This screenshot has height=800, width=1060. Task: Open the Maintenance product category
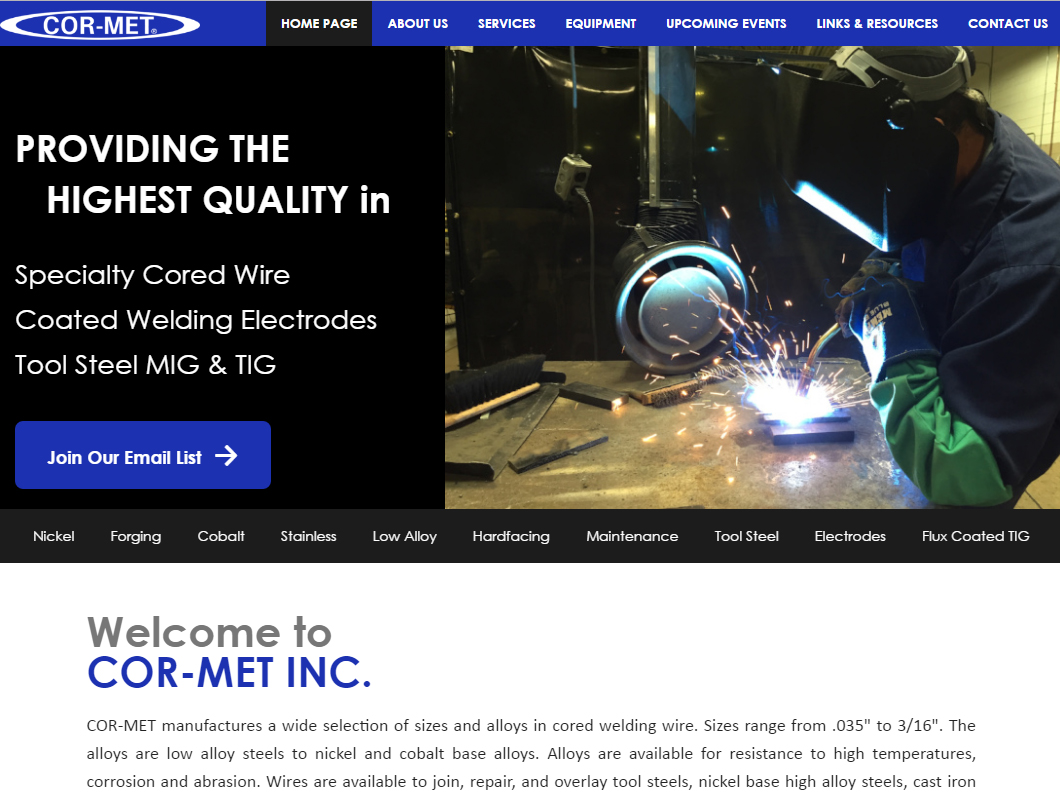tap(632, 536)
